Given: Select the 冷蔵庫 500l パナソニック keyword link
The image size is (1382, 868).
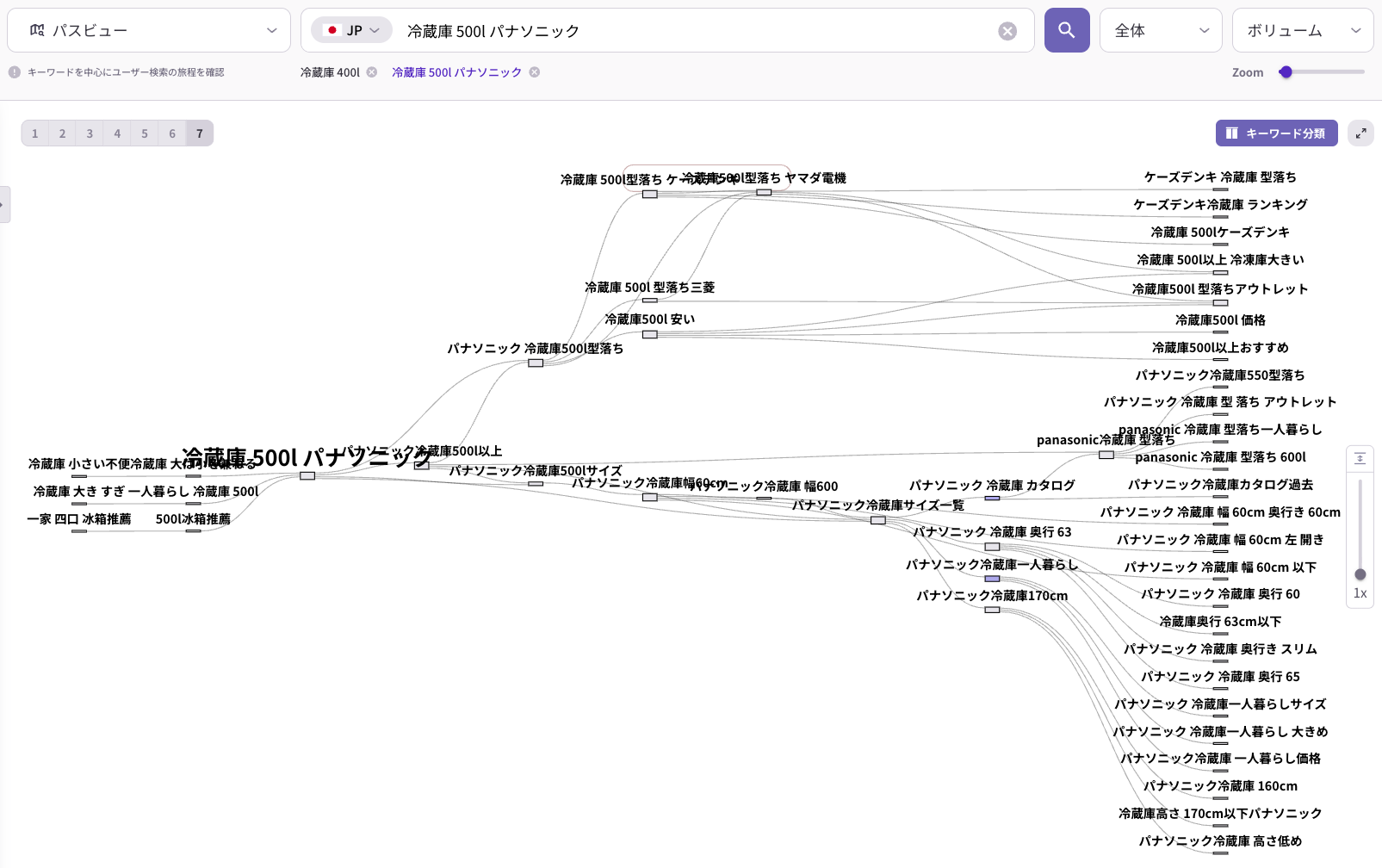Looking at the screenshot, I should pyautogui.click(x=456, y=72).
